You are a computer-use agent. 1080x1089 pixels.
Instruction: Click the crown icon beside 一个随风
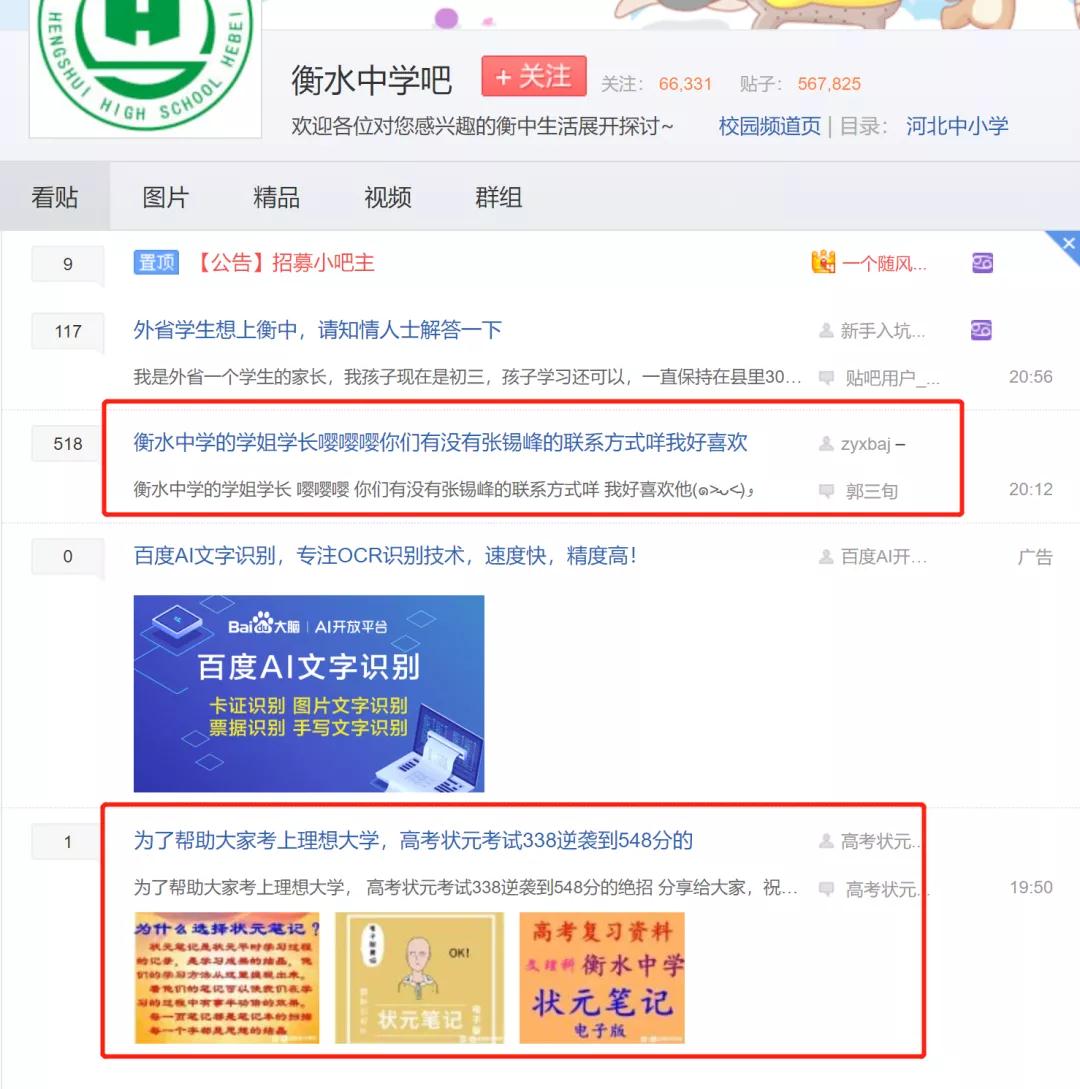point(824,262)
